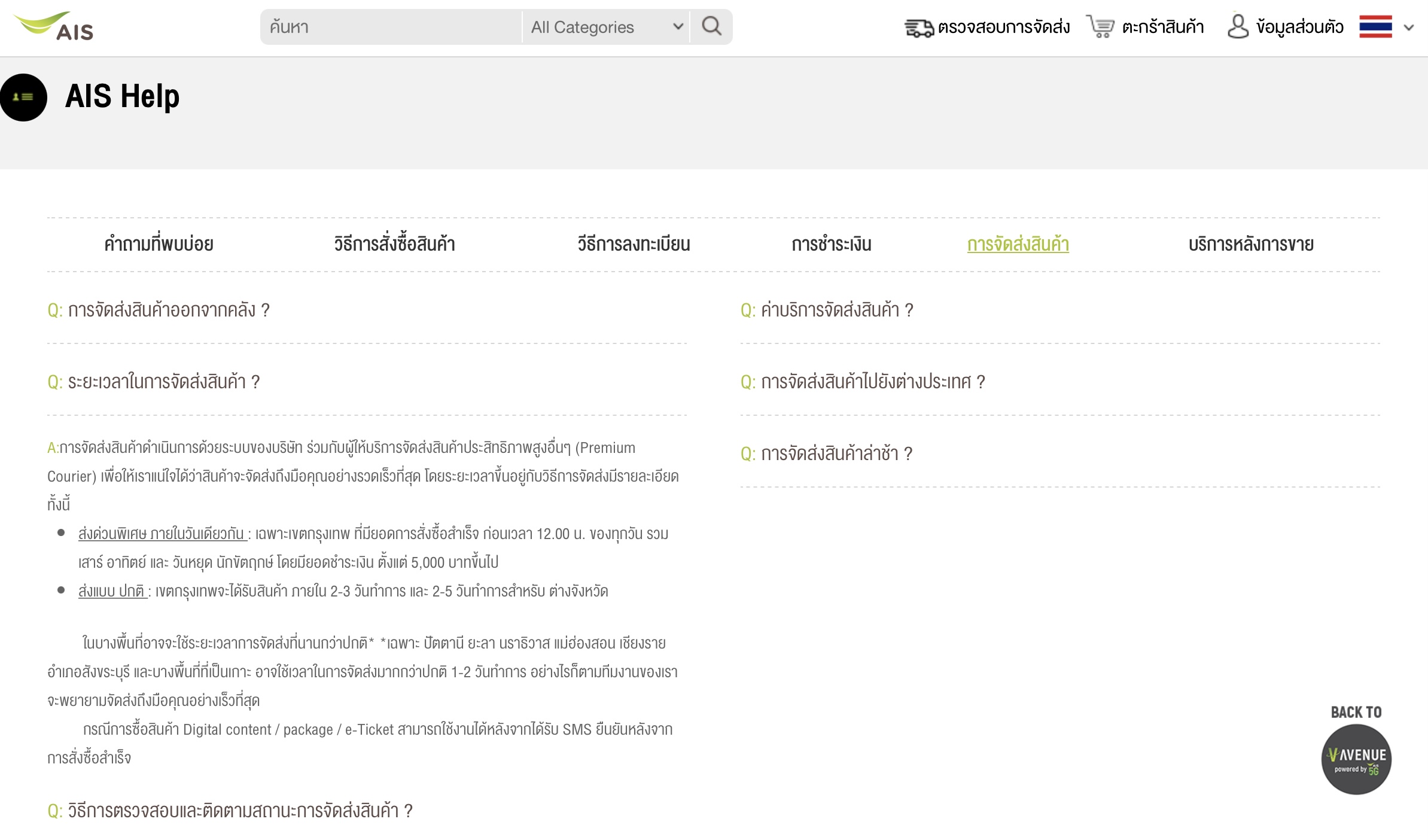Open the All Categories dropdown
The width and height of the screenshot is (1428, 840).
click(606, 27)
